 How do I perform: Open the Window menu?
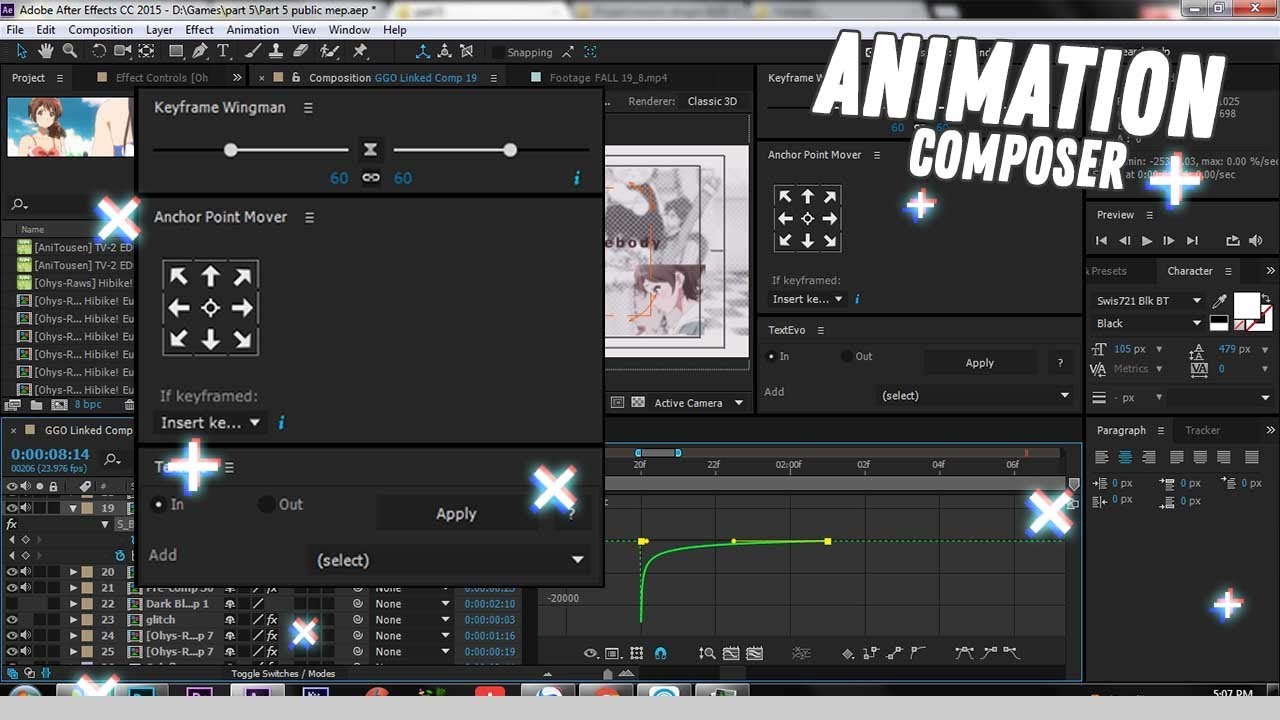click(x=349, y=30)
